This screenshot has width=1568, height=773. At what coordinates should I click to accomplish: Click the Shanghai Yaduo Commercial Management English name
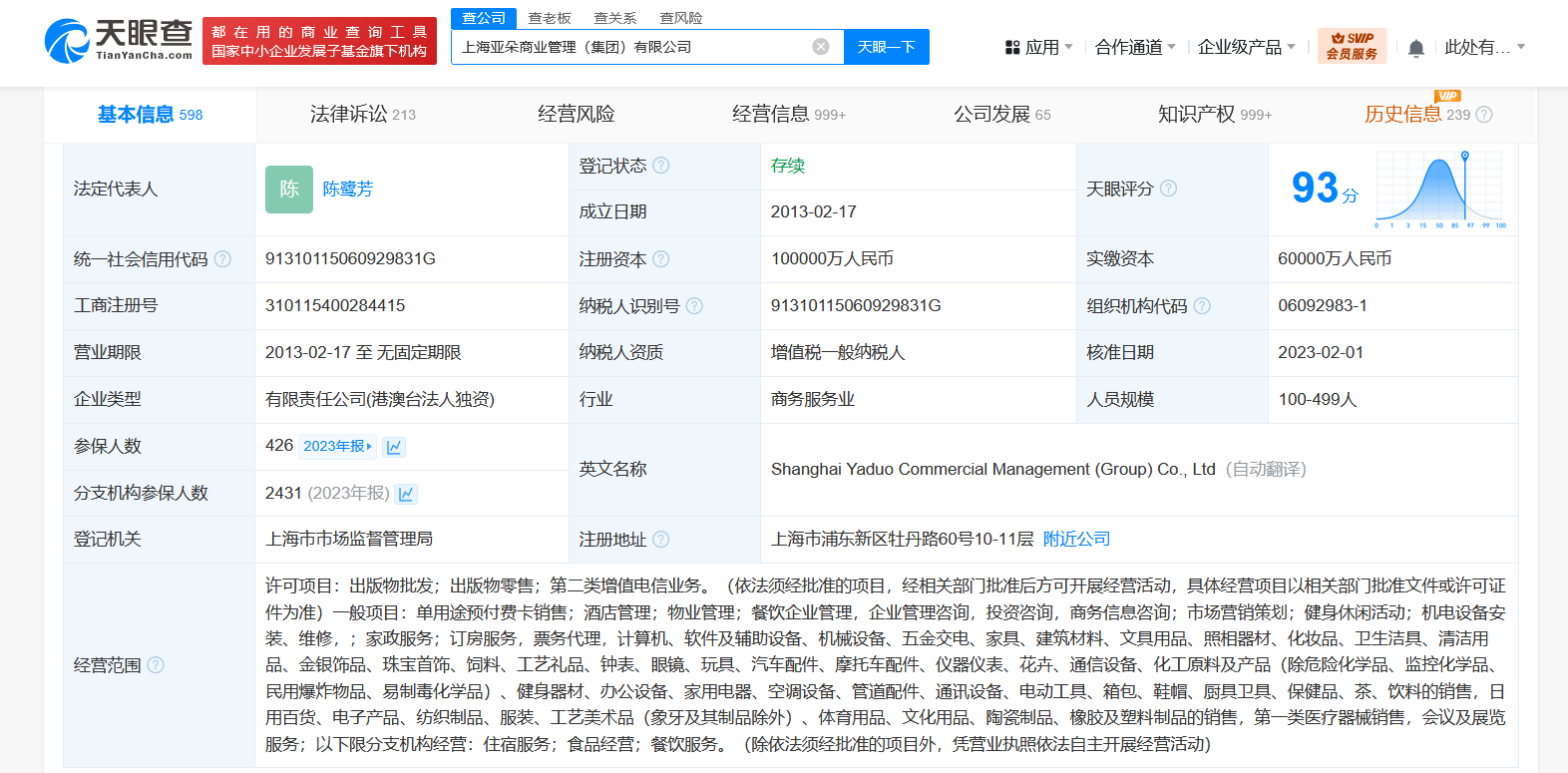pos(992,470)
